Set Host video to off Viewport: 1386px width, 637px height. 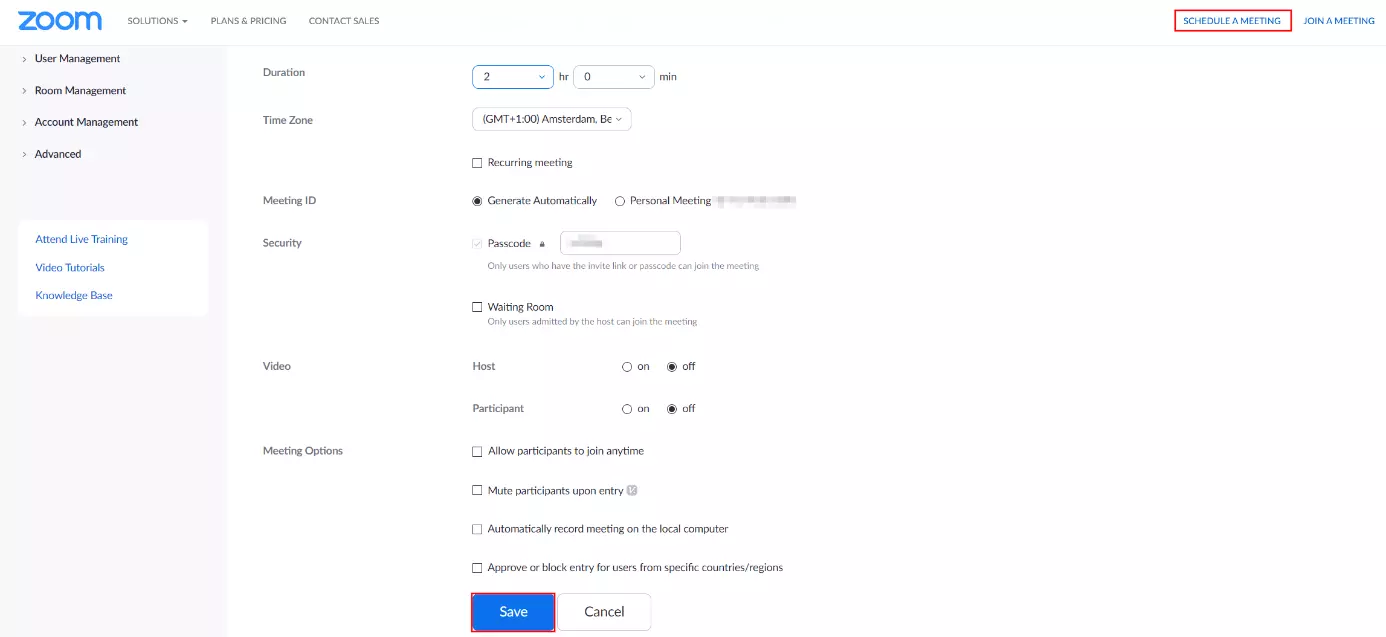[672, 367]
